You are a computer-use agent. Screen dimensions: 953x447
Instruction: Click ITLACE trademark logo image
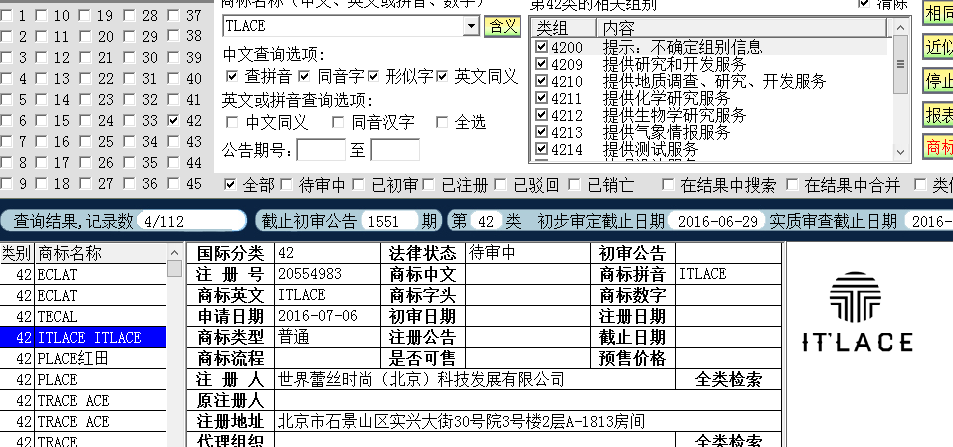click(857, 311)
